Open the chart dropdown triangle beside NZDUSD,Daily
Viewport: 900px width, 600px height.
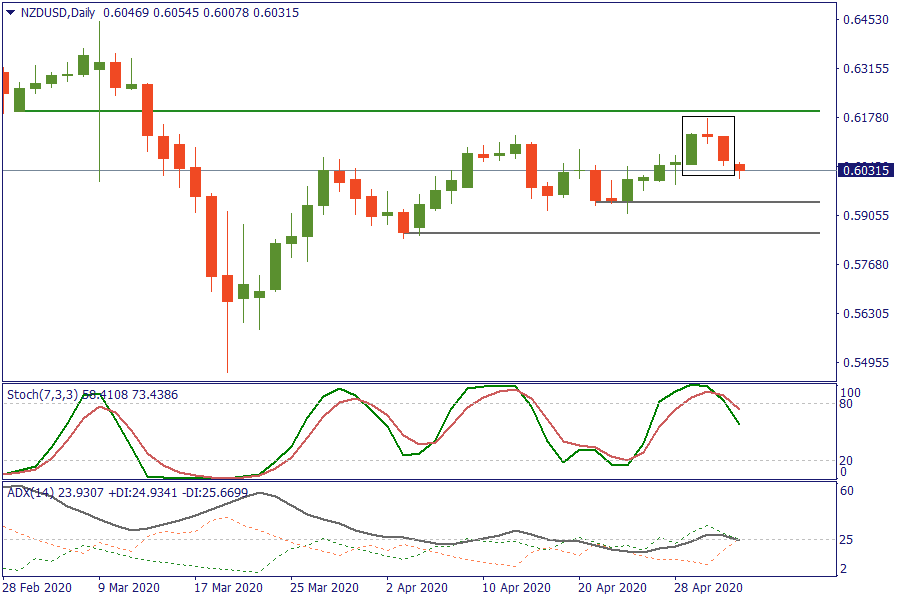pos(10,13)
